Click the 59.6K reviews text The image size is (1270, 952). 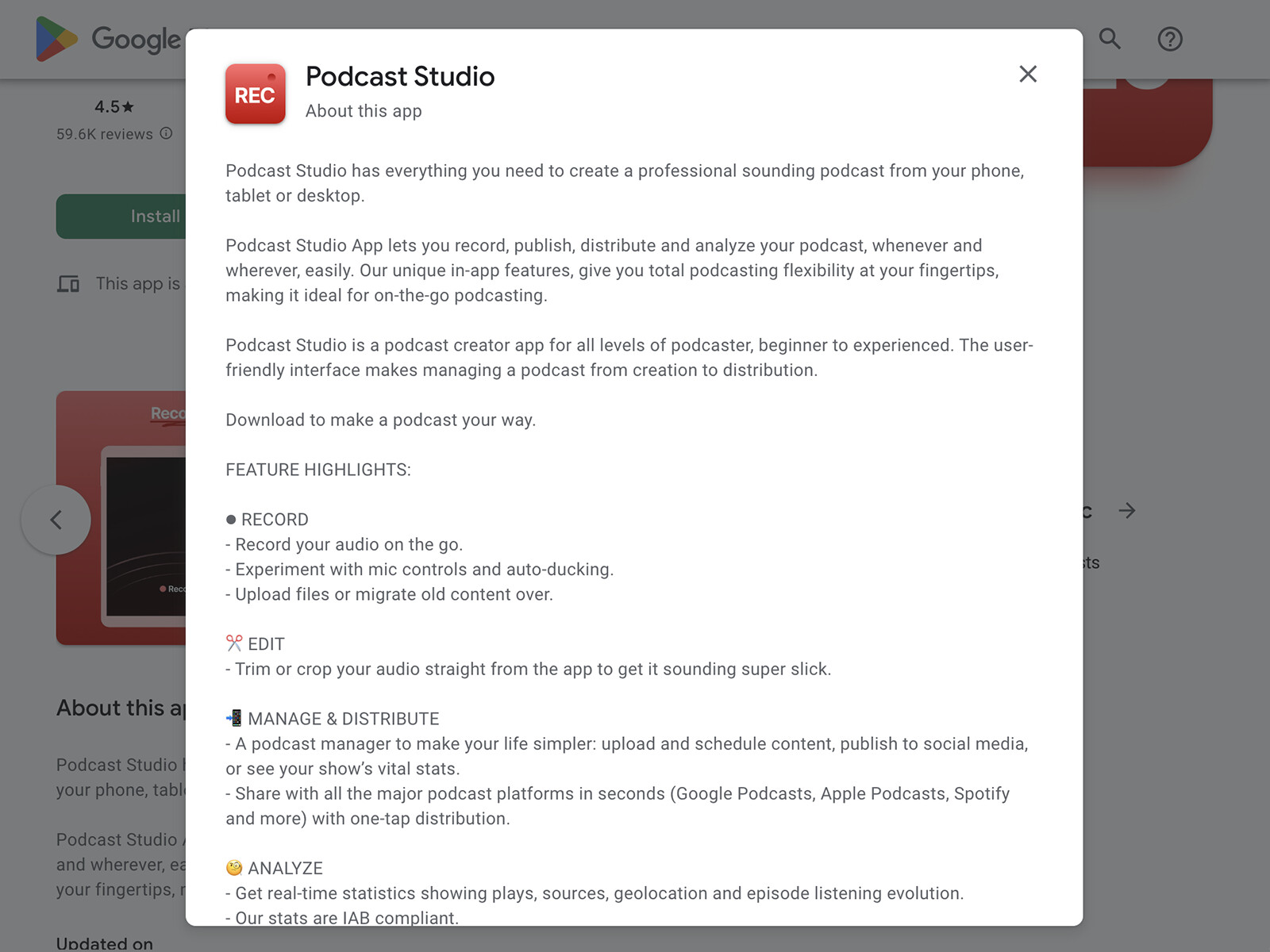pos(105,134)
